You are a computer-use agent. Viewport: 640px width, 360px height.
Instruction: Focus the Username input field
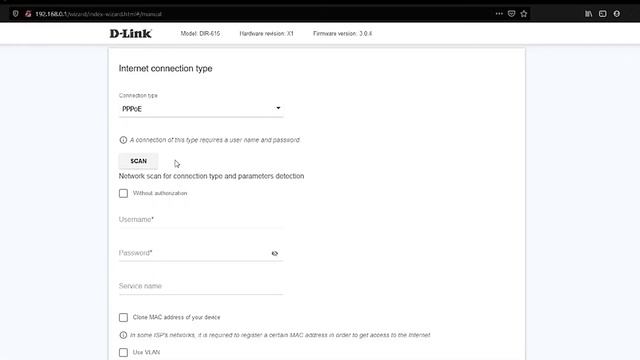click(x=201, y=220)
